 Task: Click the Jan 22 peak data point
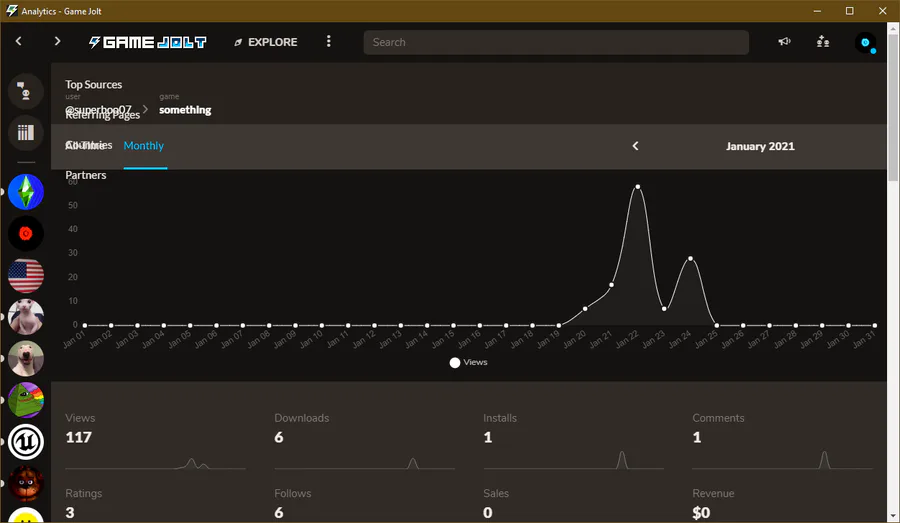tap(638, 187)
